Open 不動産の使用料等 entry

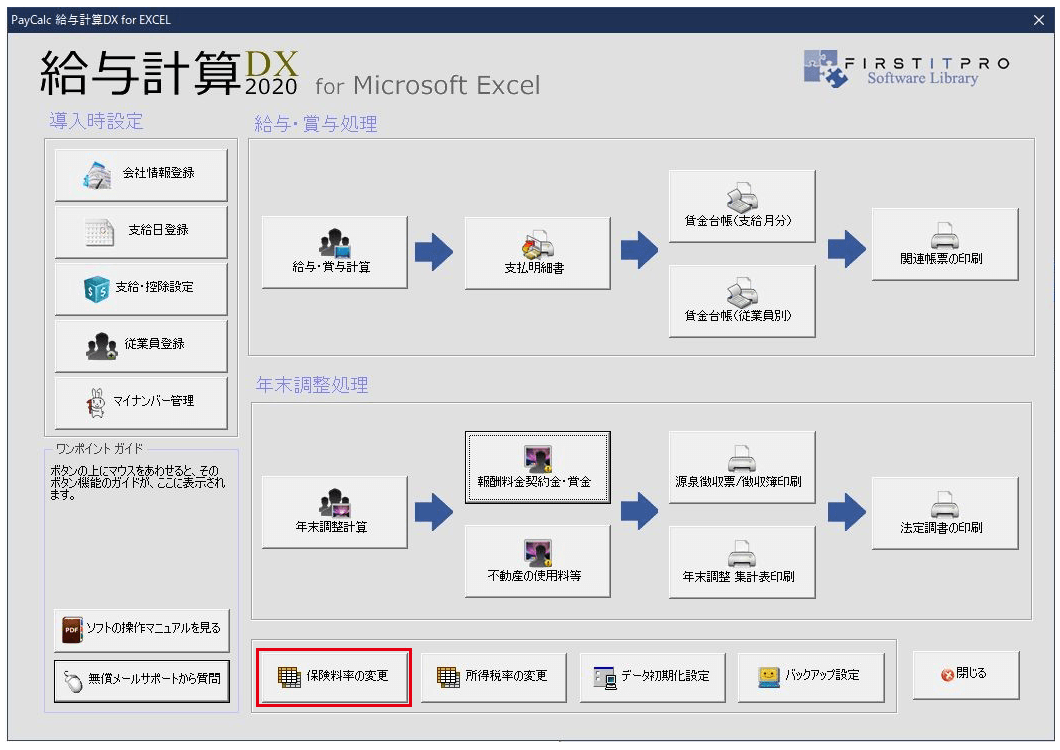(537, 561)
